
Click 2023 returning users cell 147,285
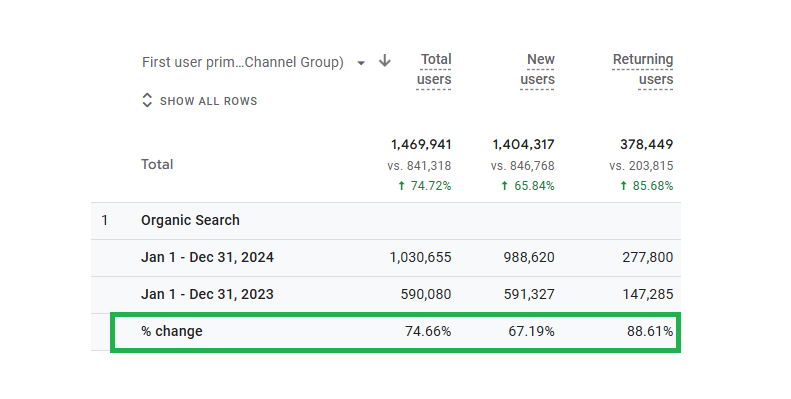coord(648,294)
